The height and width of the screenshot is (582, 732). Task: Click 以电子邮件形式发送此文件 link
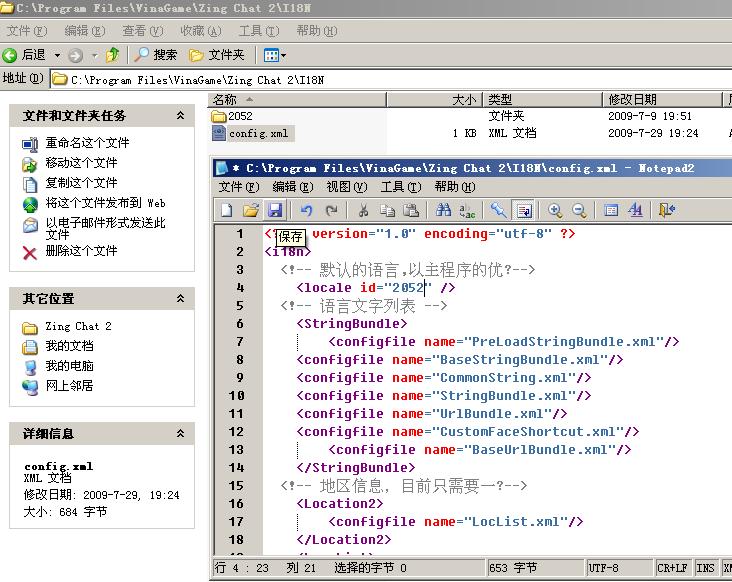[105, 228]
